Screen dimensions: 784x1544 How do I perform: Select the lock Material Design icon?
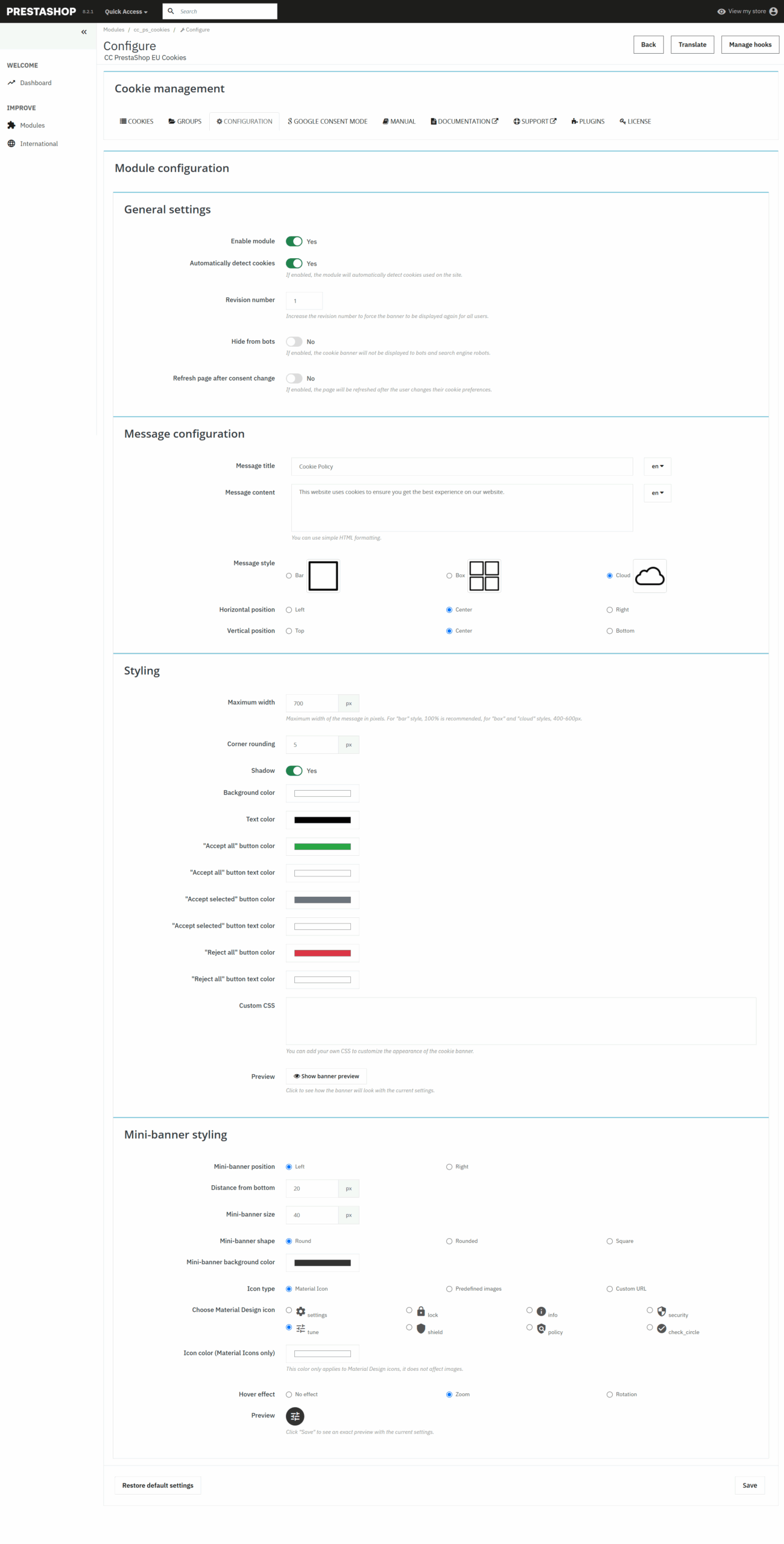click(x=421, y=1311)
